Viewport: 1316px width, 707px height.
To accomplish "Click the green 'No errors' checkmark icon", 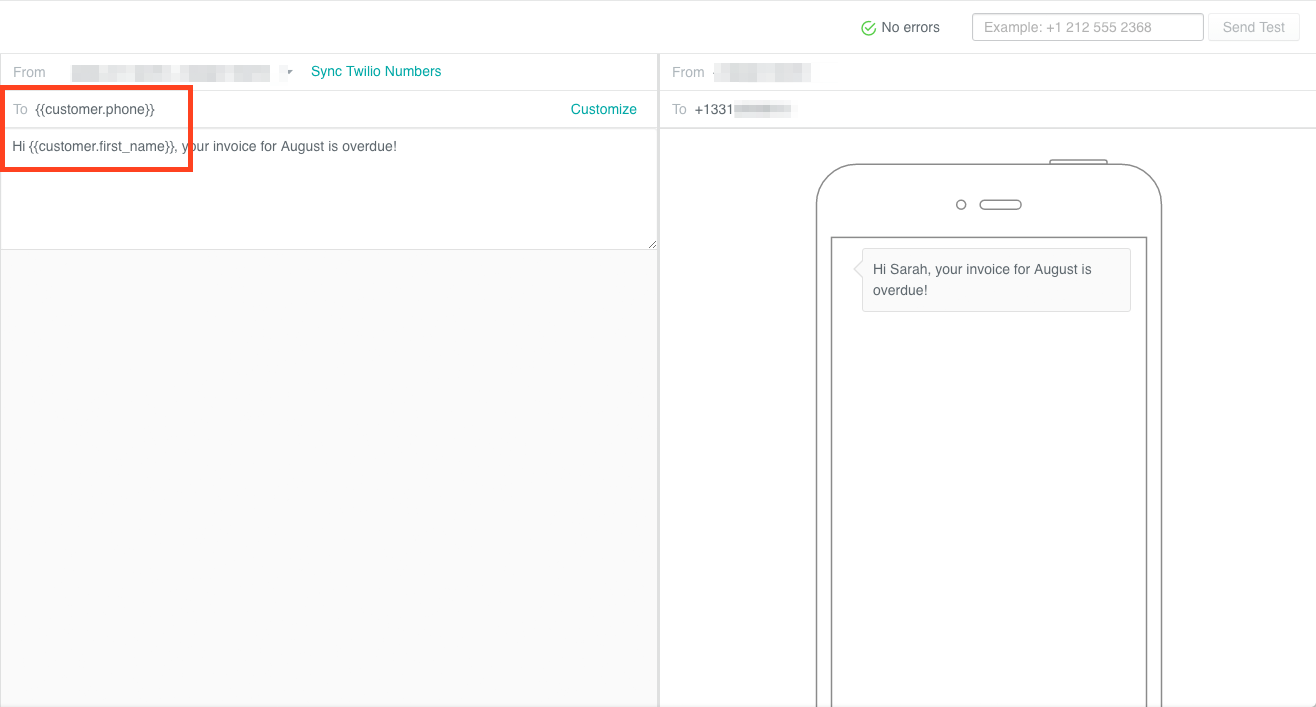I will pos(868,27).
